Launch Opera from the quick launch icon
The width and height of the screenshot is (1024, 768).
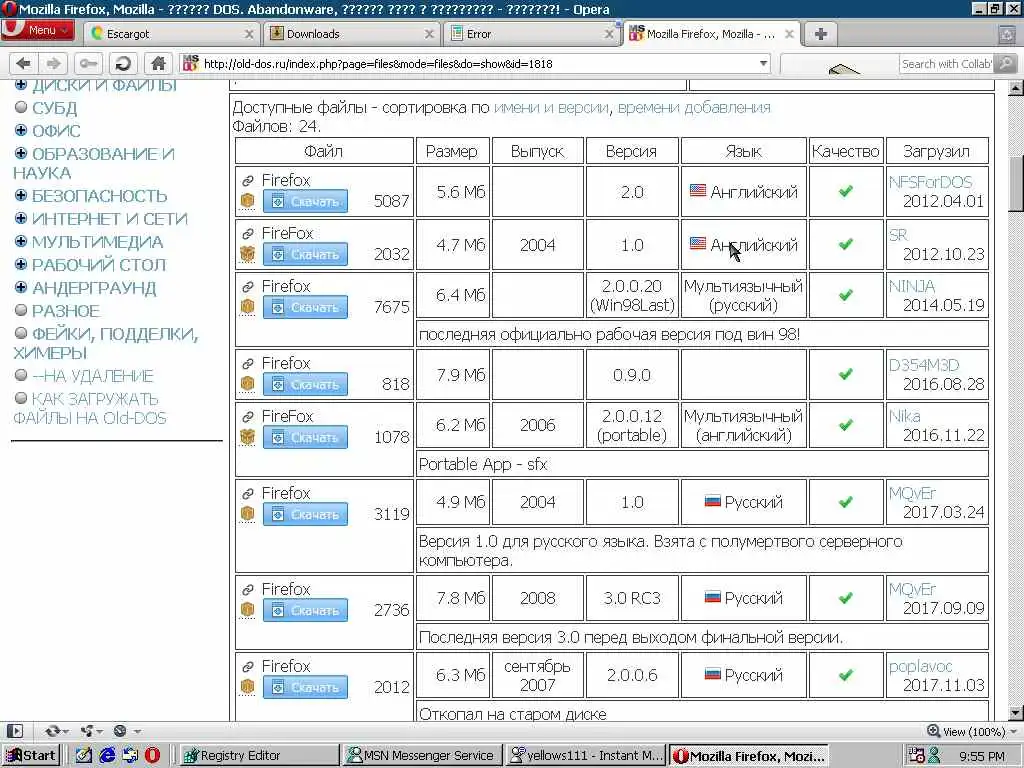pyautogui.click(x=152, y=755)
